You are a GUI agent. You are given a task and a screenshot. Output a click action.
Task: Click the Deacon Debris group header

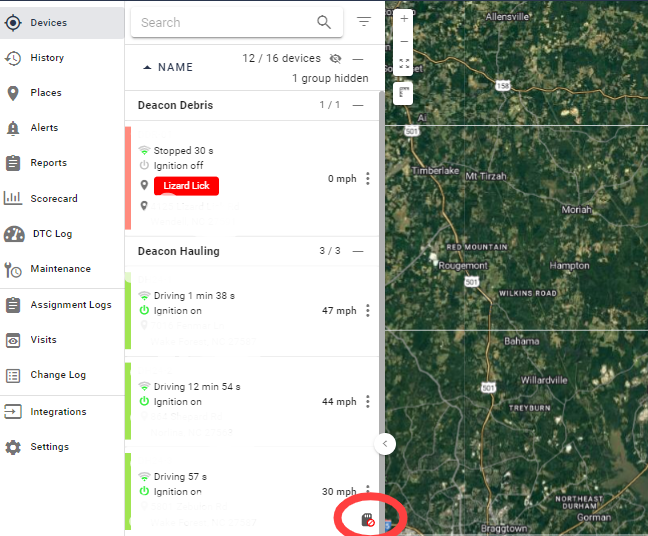click(x=252, y=105)
